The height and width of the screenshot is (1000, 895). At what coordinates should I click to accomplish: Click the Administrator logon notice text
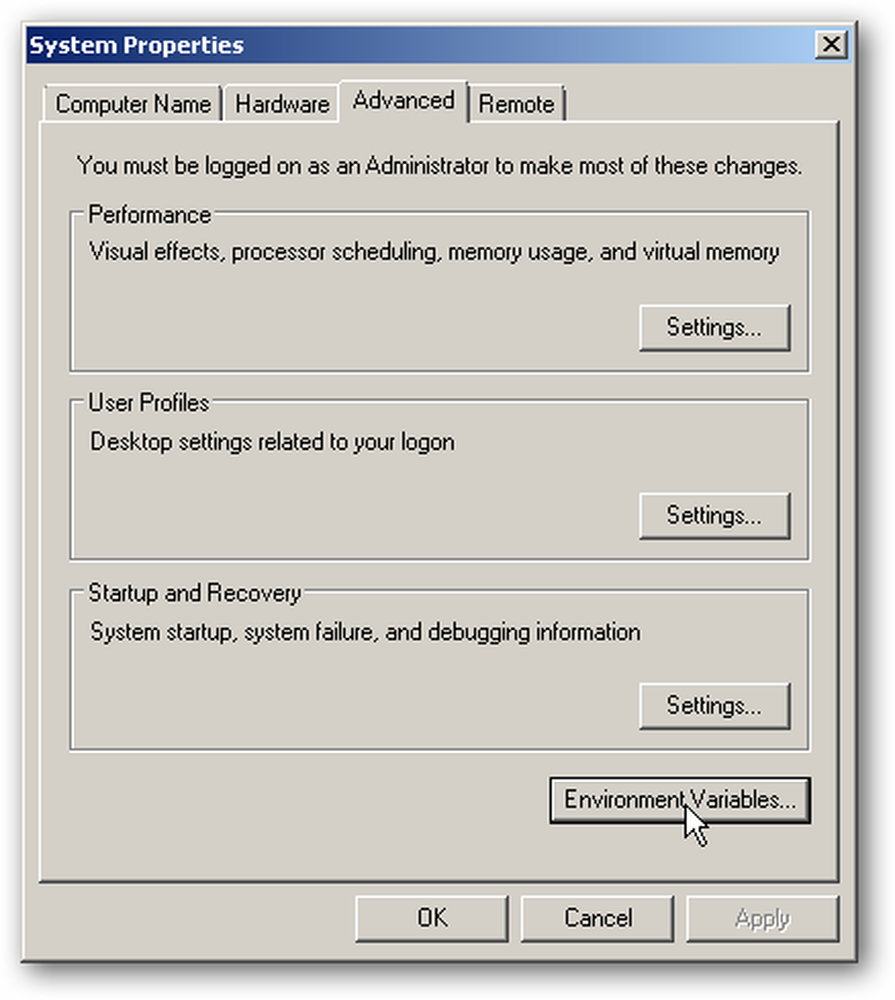tap(440, 166)
